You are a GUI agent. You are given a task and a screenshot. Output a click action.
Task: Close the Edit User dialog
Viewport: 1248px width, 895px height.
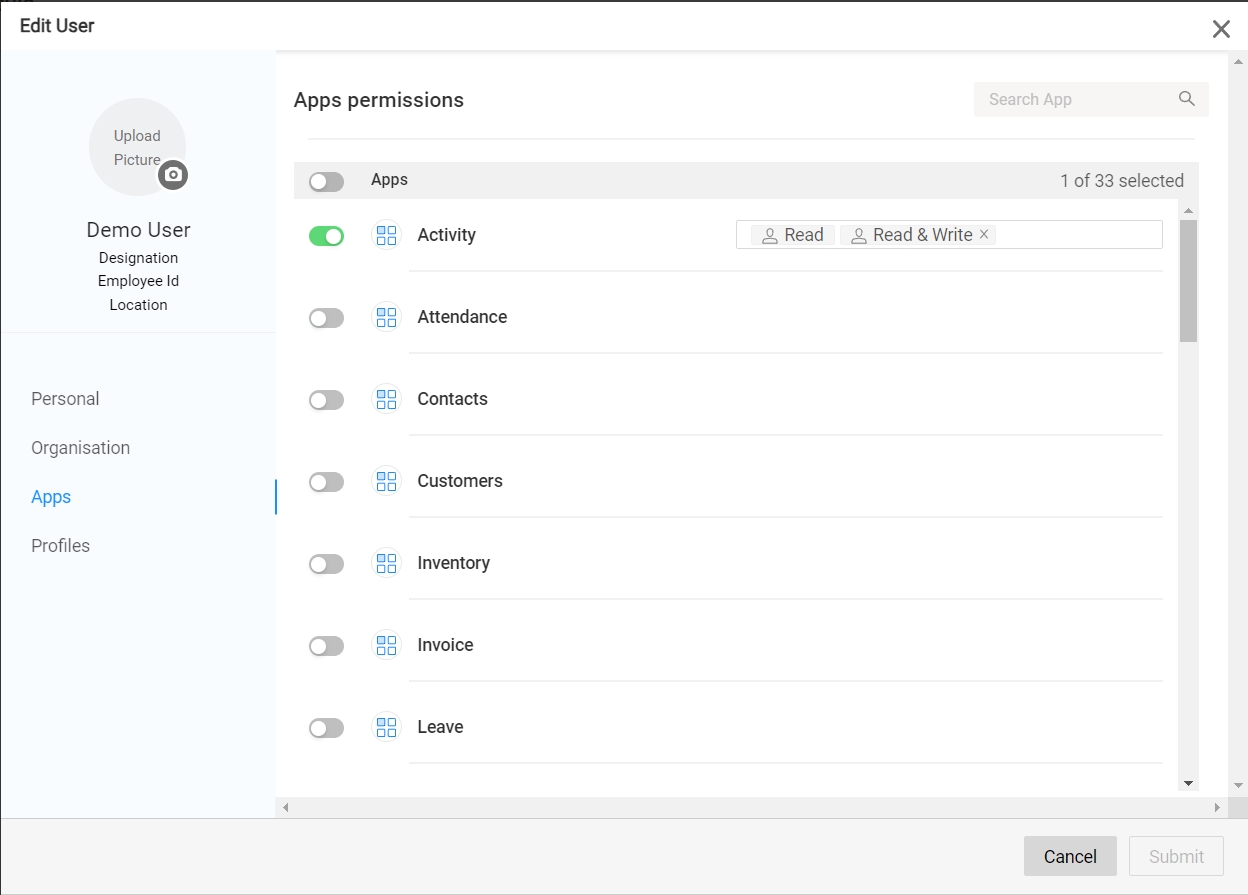(x=1221, y=29)
